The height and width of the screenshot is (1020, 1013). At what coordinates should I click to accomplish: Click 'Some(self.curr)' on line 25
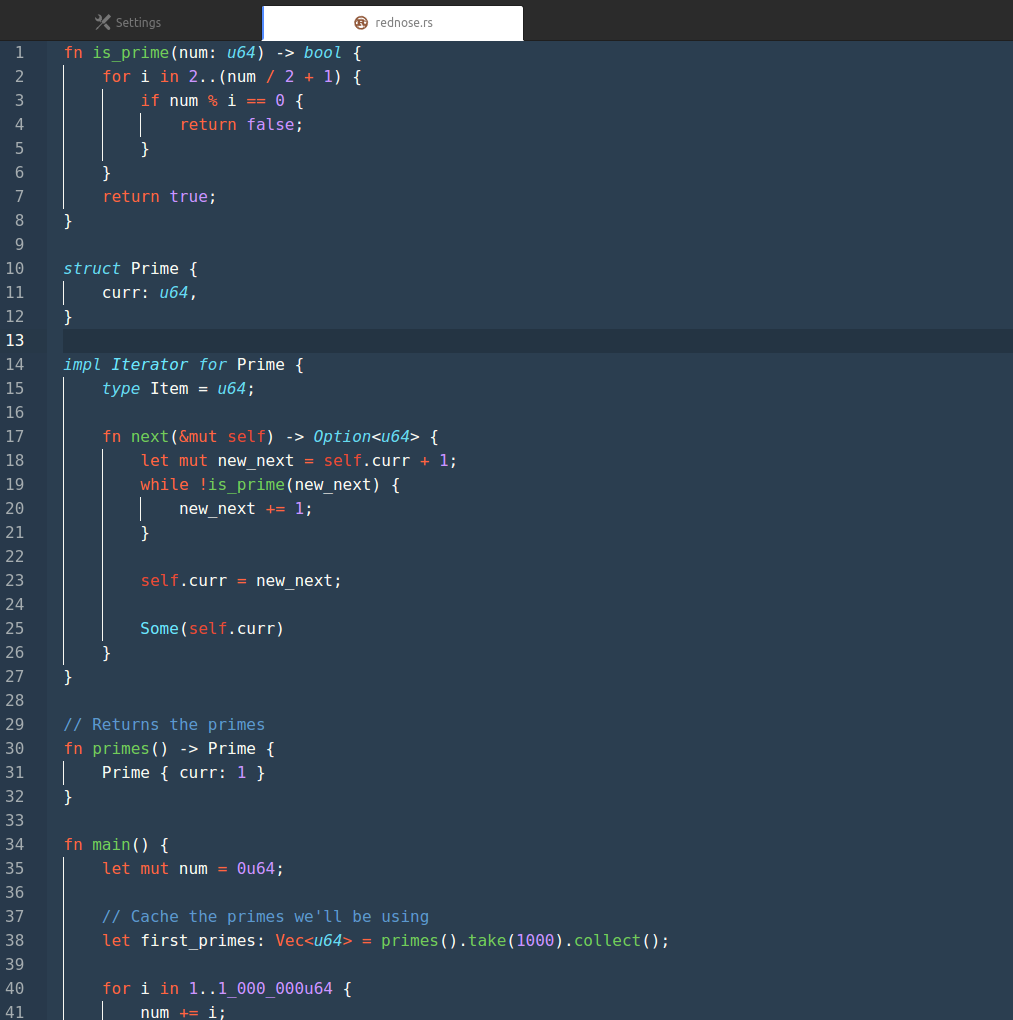click(212, 629)
